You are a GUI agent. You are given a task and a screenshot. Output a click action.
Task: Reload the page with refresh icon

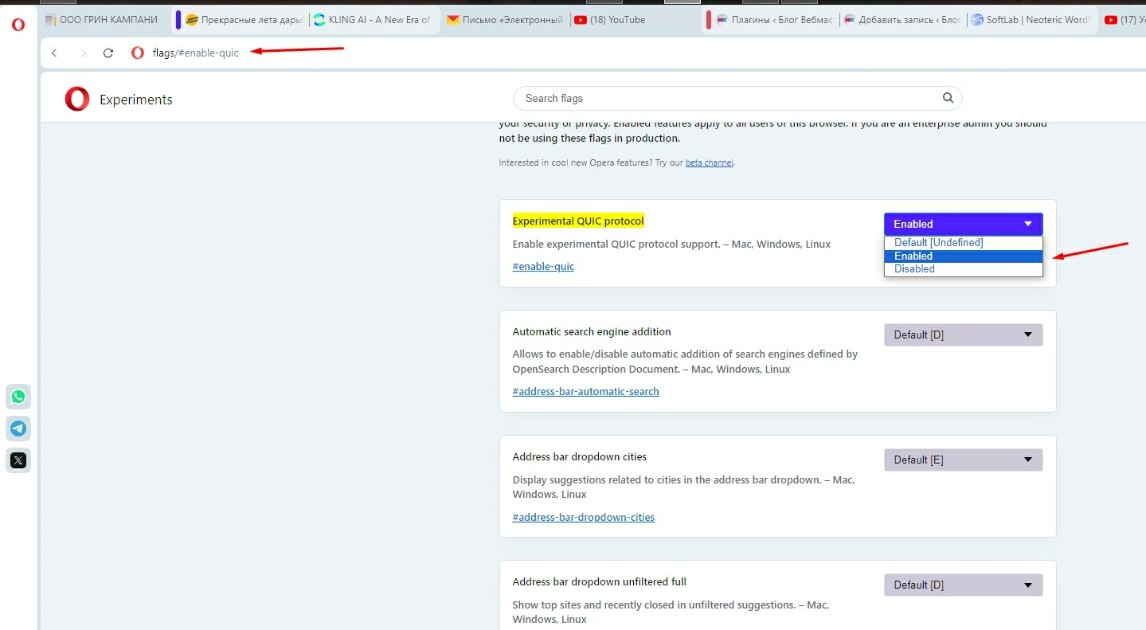coord(108,53)
